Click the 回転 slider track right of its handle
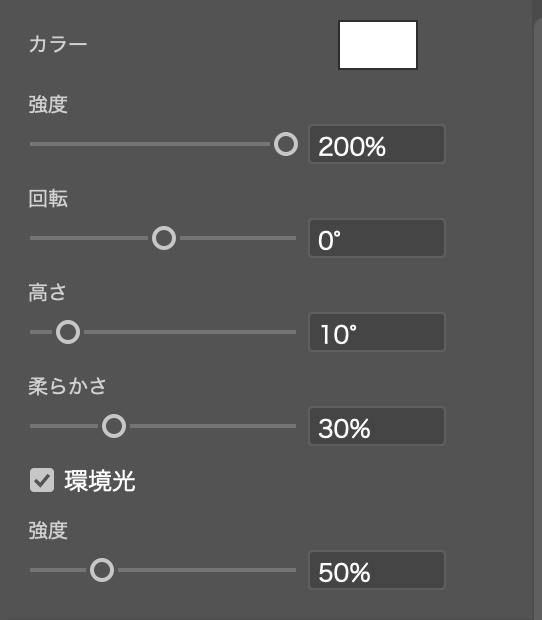This screenshot has height=620, width=542. click(x=238, y=238)
